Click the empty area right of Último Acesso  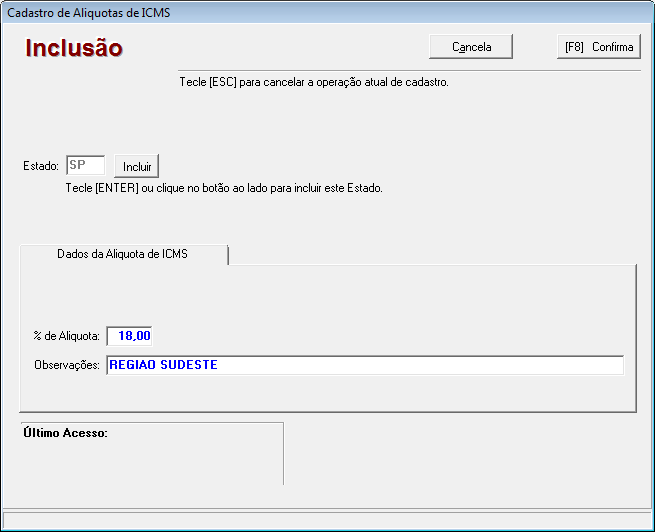point(460,455)
